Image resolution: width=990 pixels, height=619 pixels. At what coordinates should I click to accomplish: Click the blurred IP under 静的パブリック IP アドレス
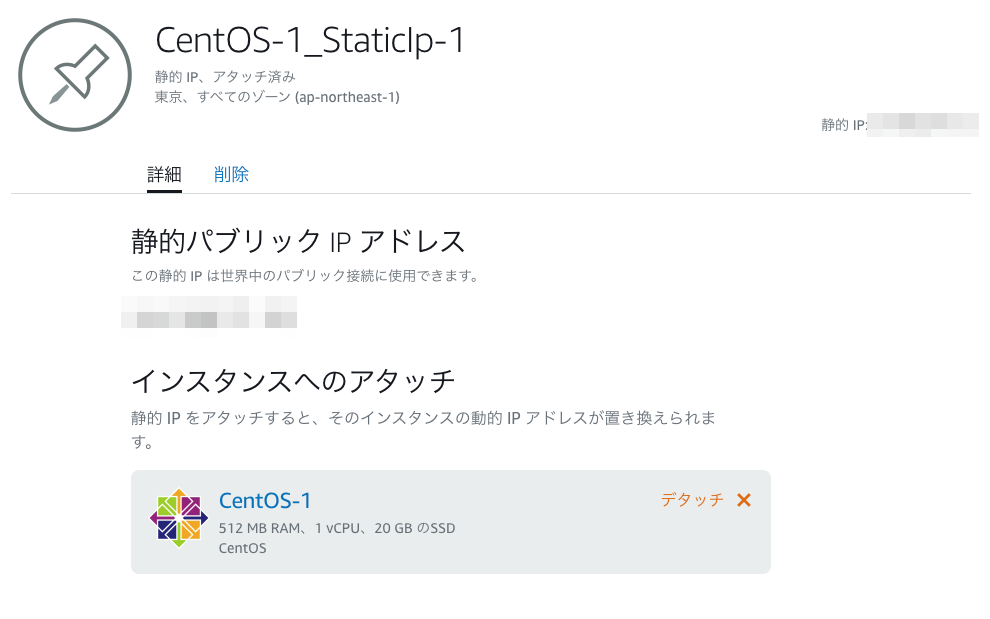(209, 312)
